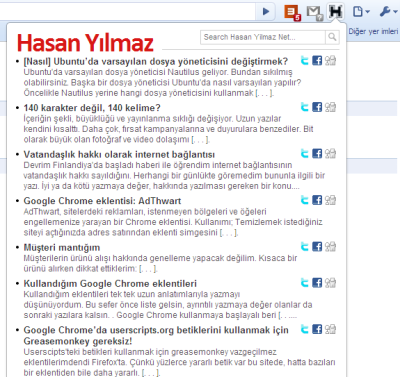Click the excerpt starting "Ubuntu'da varsayılan dosya yöneticisi Nautilus"
This screenshot has width=400, height=377.
pyautogui.click(x=162, y=82)
